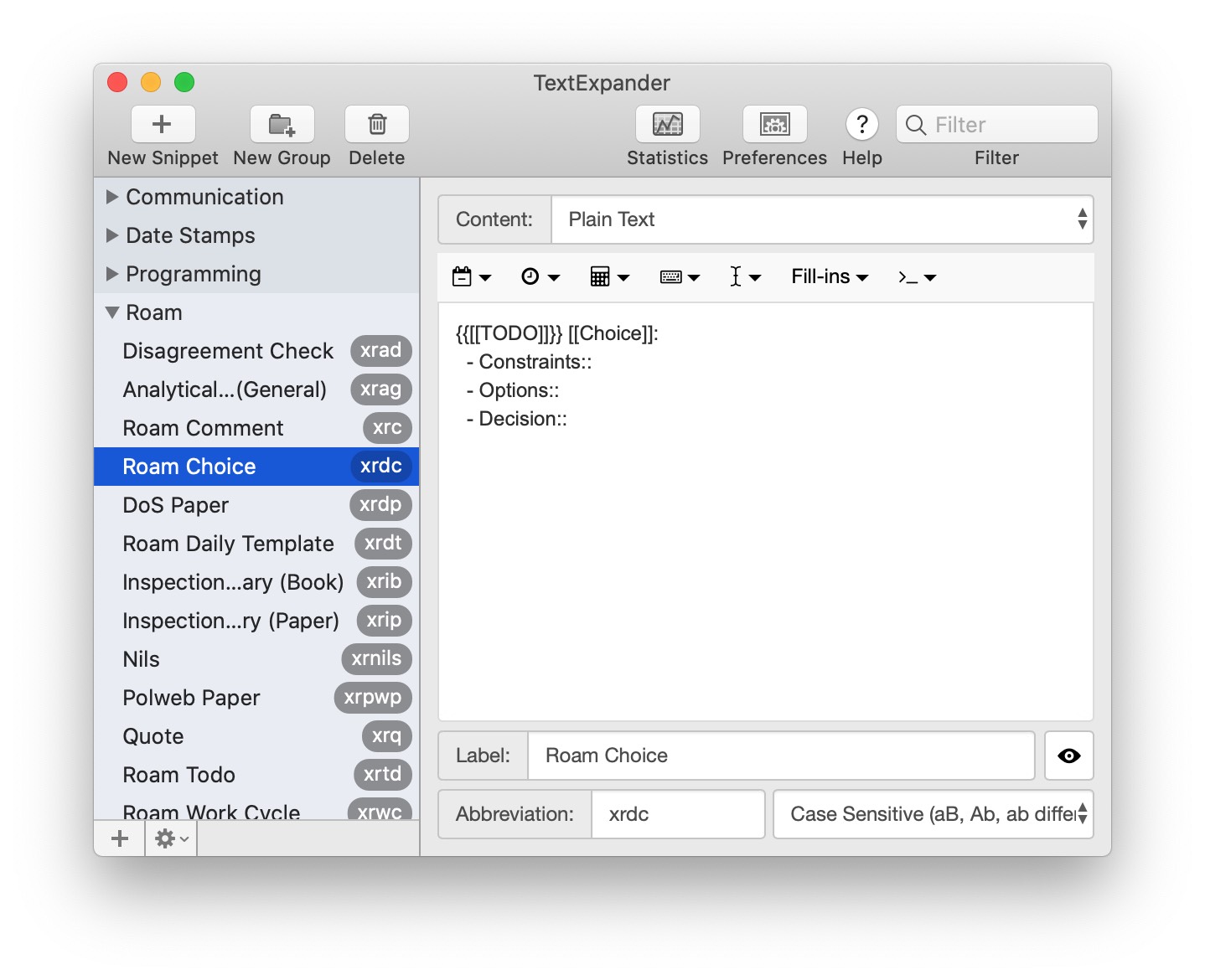Click the Programming group name
Screen dimensions: 1205x980
coord(194,274)
